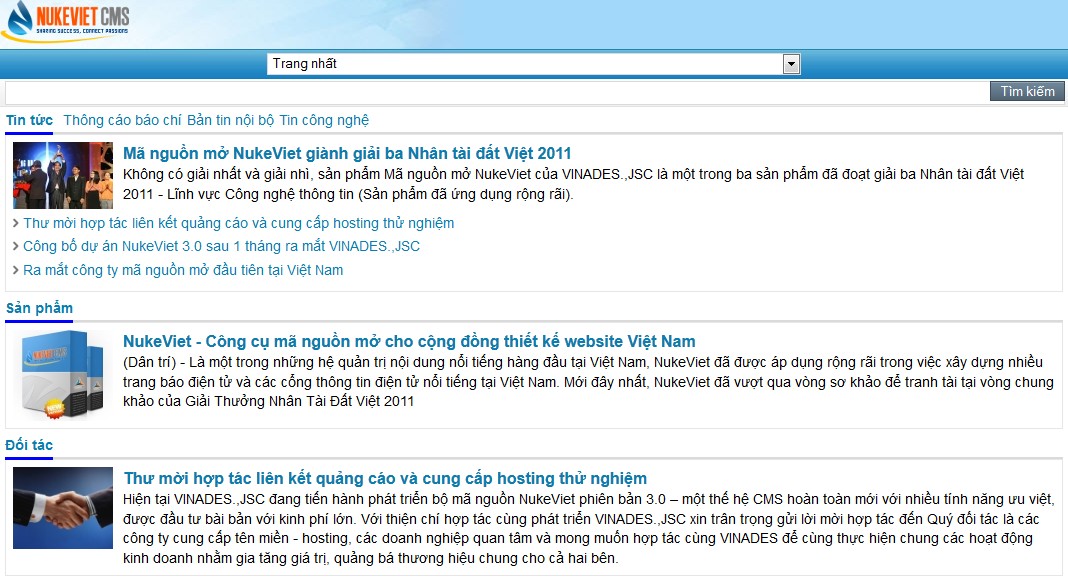This screenshot has height=579, width=1068.
Task: Open link Ra mắt công ty mã nguồn mở
Action: tap(183, 270)
